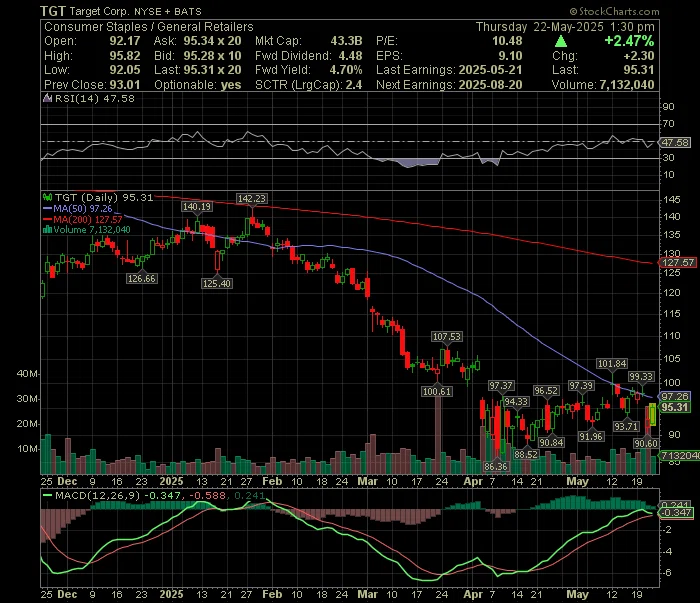Click the header Volume value 7,132,040
Image resolution: width=700 pixels, height=603 pixels.
coord(627,85)
